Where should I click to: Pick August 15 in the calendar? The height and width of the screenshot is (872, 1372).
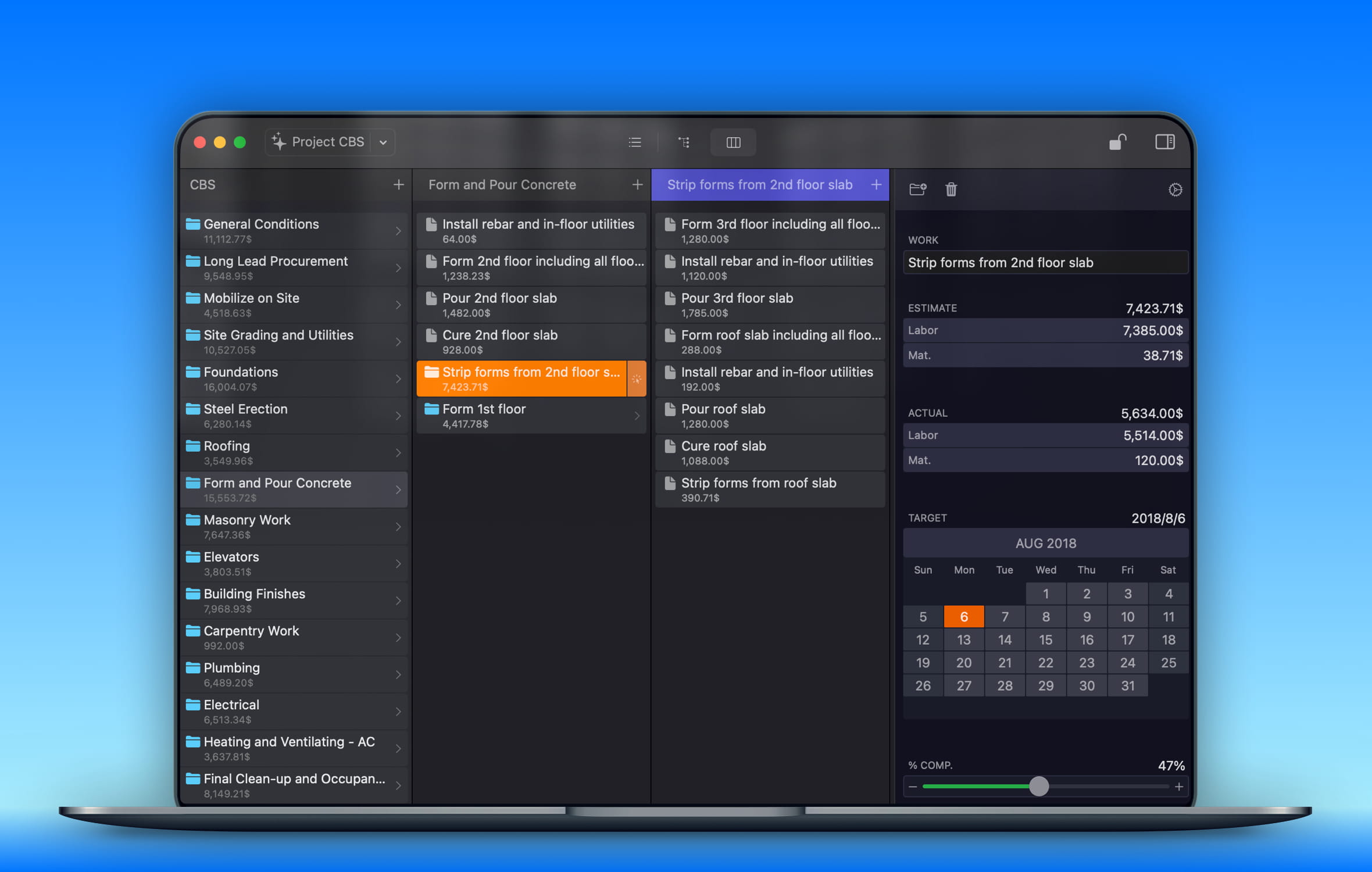coord(1045,640)
